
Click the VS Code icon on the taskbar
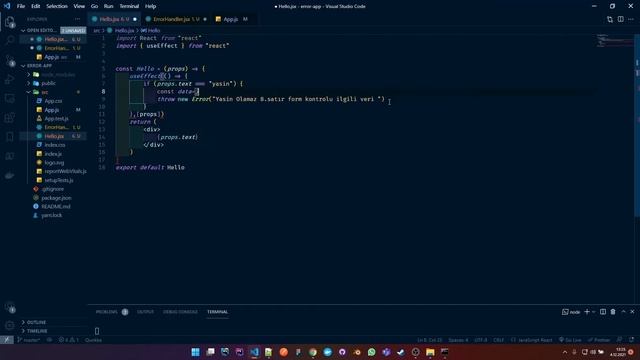[254, 352]
